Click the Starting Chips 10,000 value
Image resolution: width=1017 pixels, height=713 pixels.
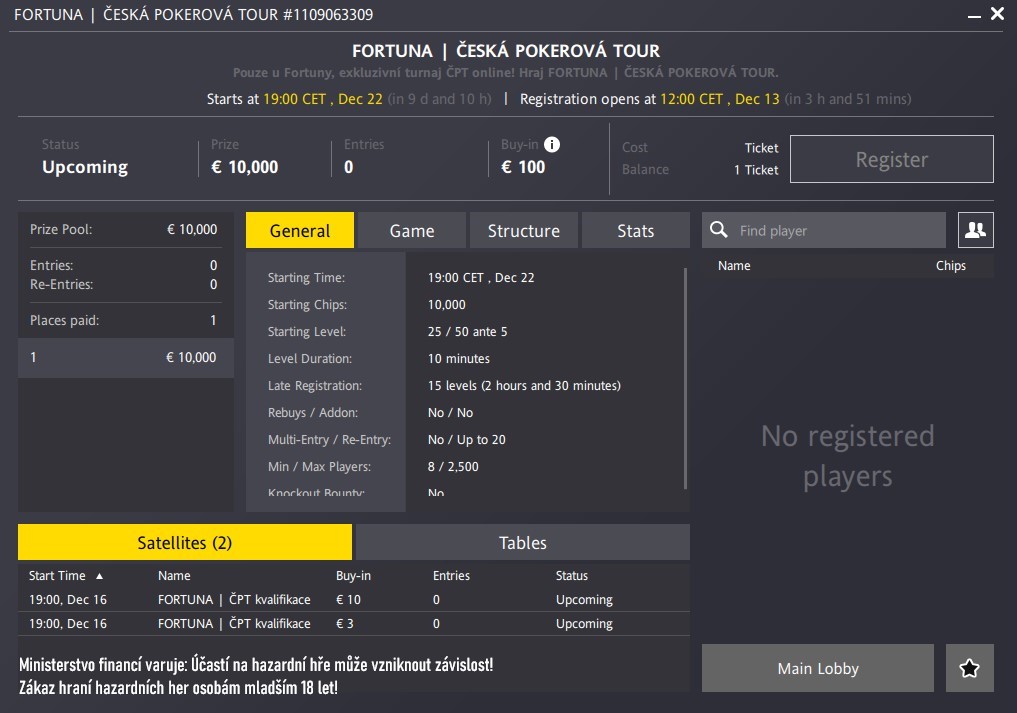[x=446, y=305]
